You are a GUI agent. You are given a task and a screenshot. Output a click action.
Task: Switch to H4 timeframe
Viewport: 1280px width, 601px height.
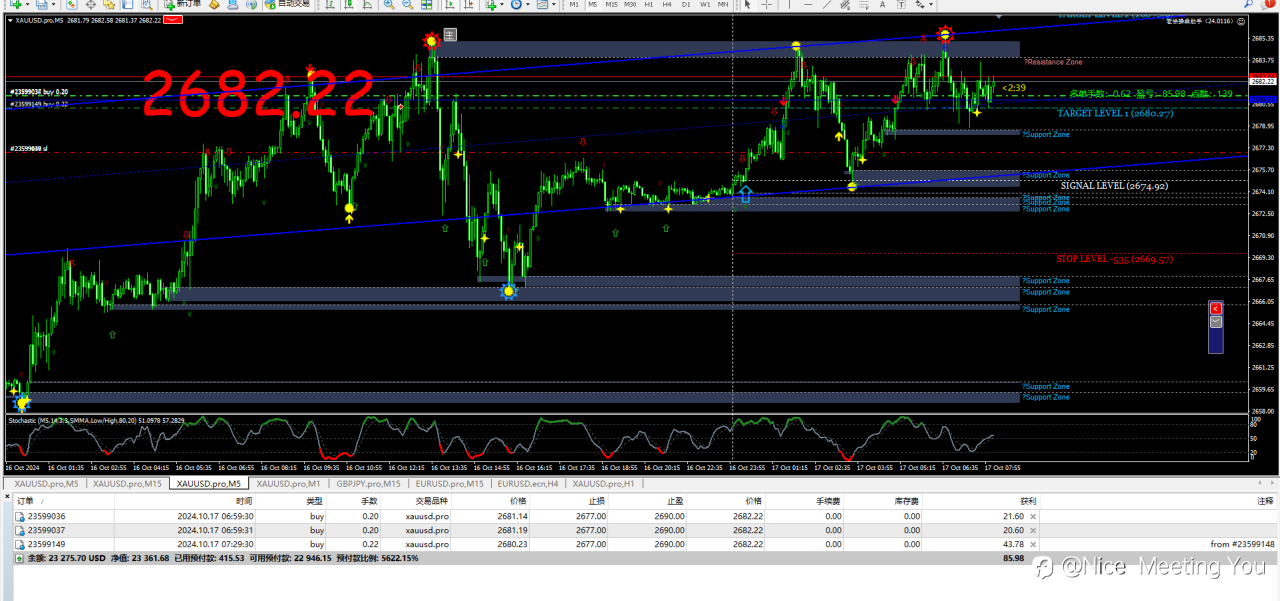point(667,5)
